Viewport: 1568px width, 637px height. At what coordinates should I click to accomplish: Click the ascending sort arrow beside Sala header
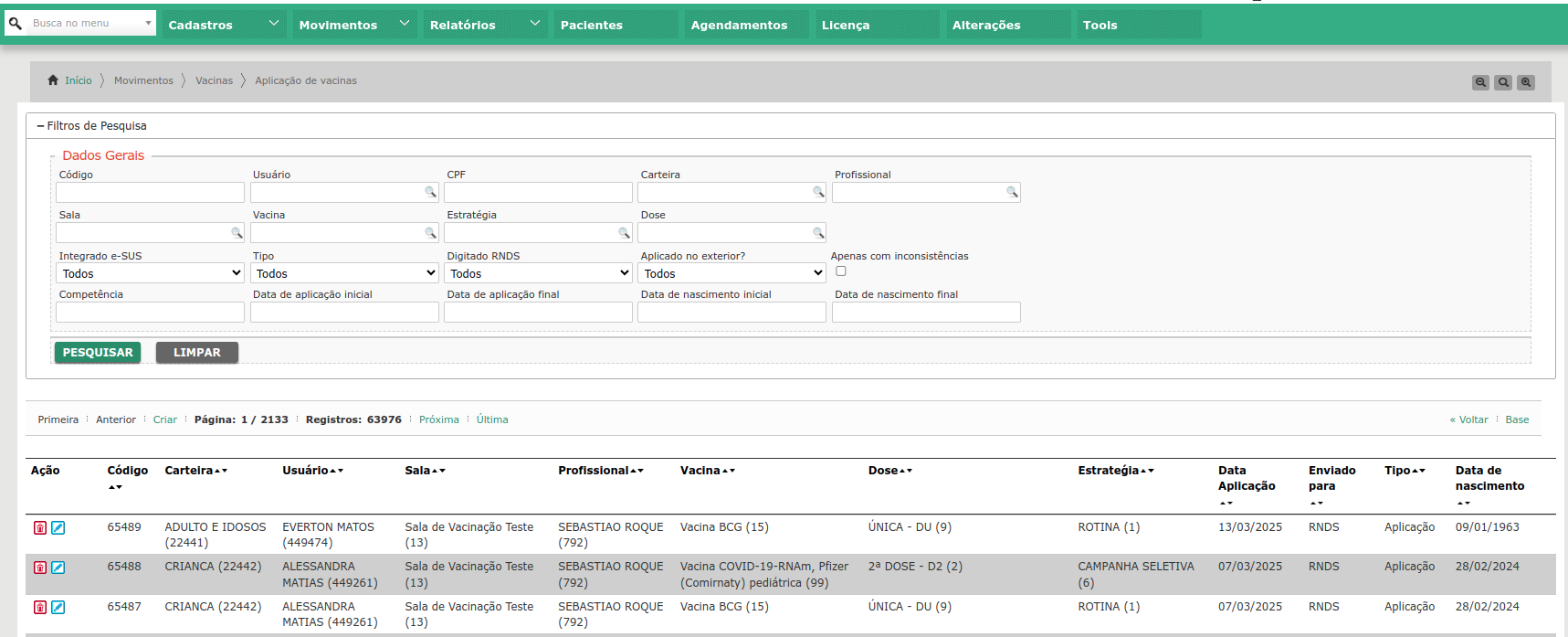click(x=435, y=471)
